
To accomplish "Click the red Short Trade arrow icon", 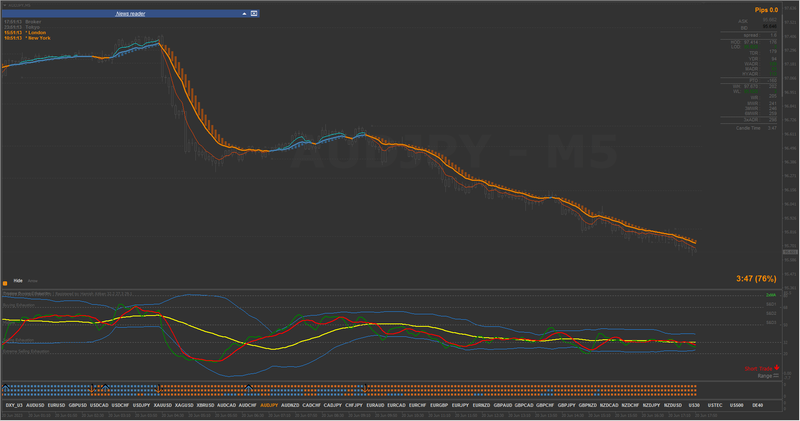I will [x=777, y=367].
